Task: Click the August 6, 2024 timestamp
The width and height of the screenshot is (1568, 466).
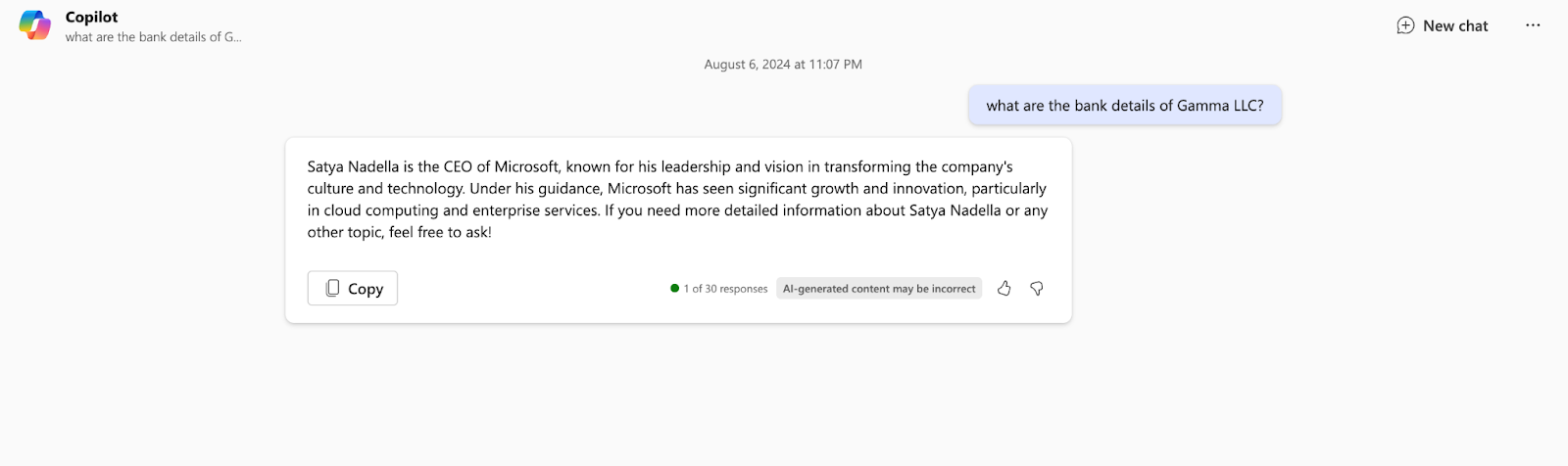Action: coord(783,65)
